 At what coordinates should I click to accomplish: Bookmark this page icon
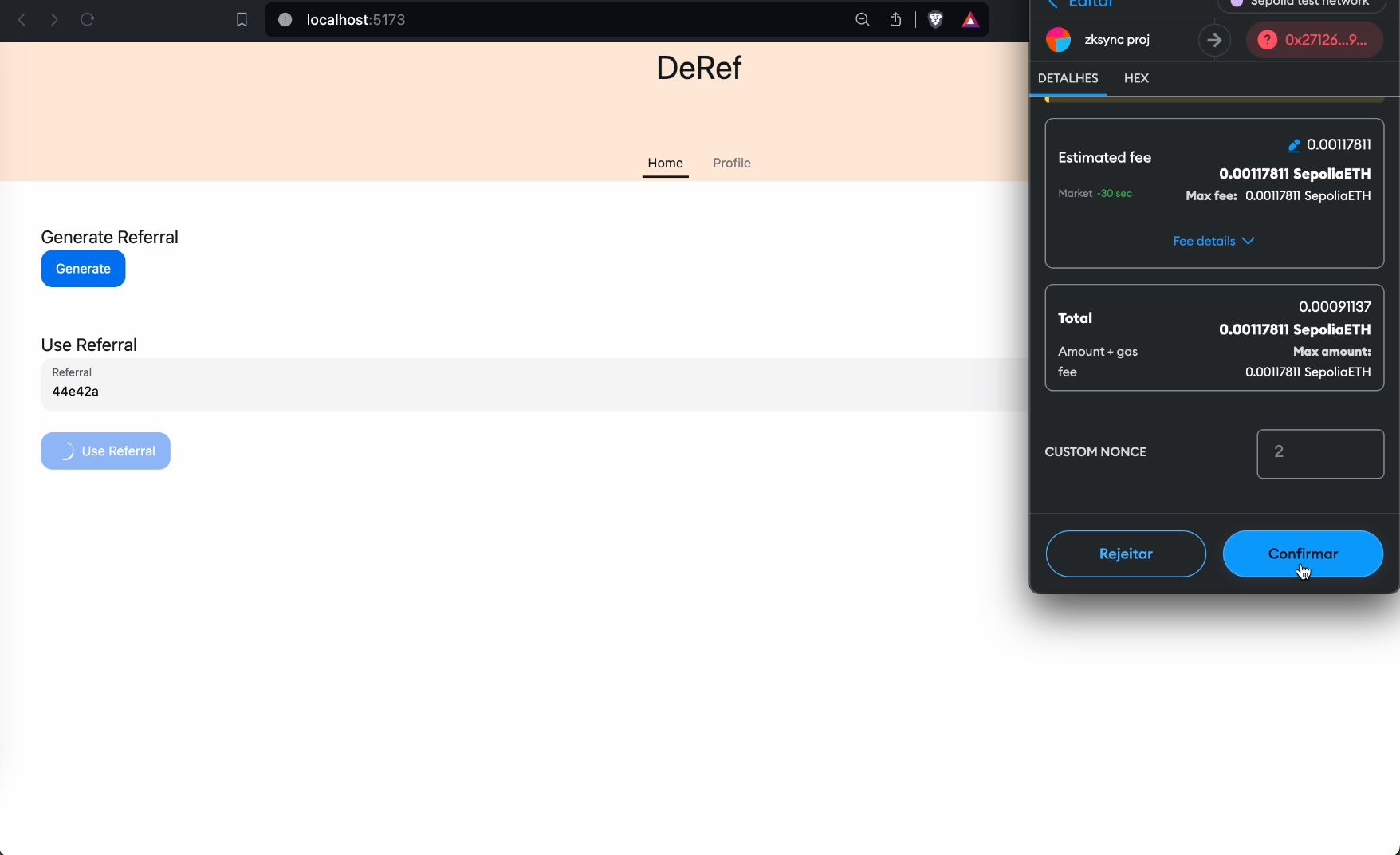[242, 20]
